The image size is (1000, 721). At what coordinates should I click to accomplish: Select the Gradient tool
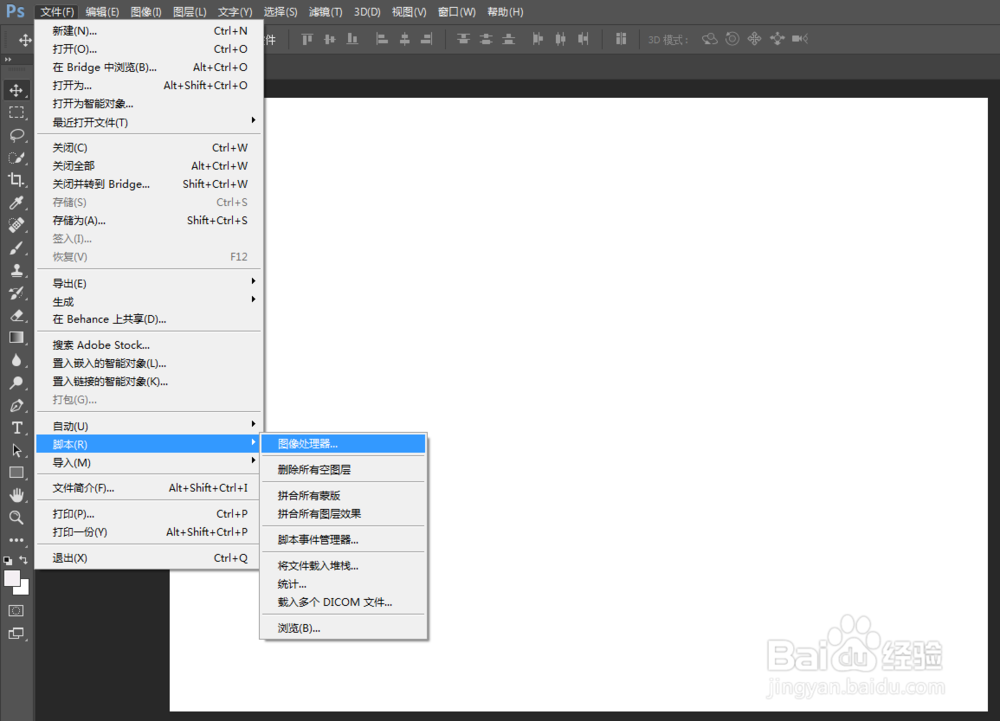[x=17, y=337]
